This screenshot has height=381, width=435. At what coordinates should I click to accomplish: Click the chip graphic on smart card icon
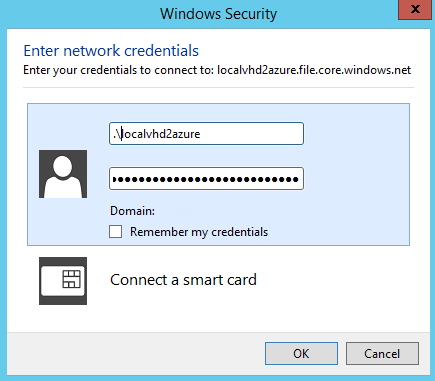72,279
